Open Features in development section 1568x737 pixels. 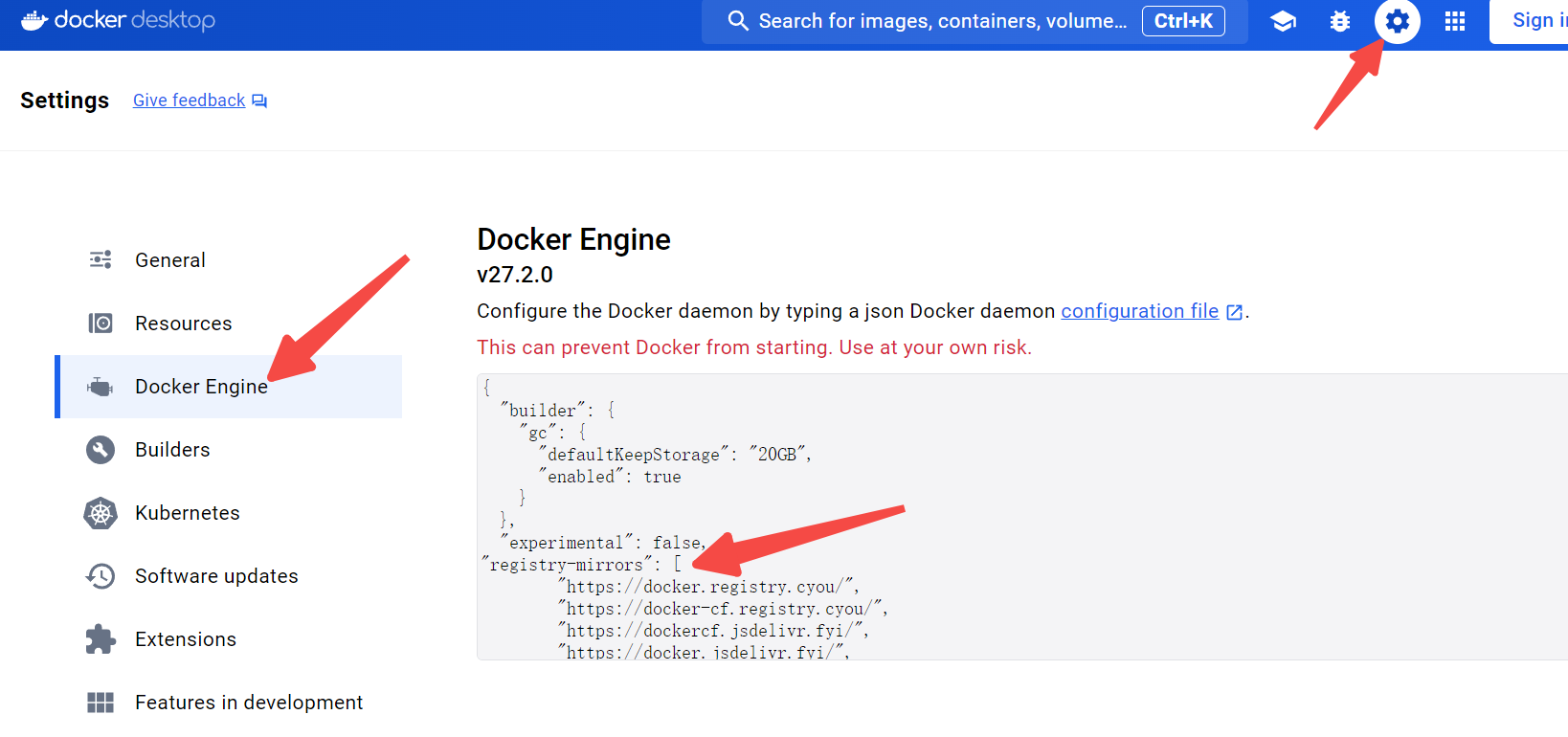229,703
